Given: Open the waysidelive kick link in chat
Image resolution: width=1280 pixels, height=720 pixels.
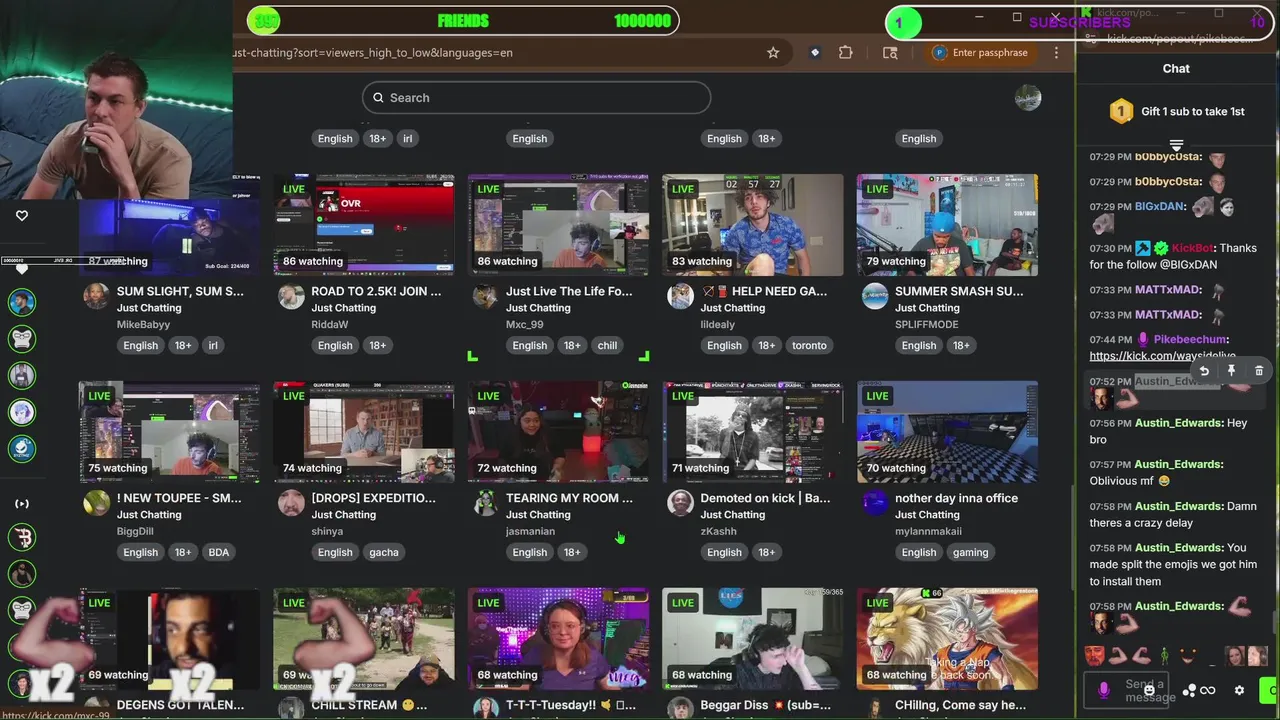Looking at the screenshot, I should click(1162, 356).
